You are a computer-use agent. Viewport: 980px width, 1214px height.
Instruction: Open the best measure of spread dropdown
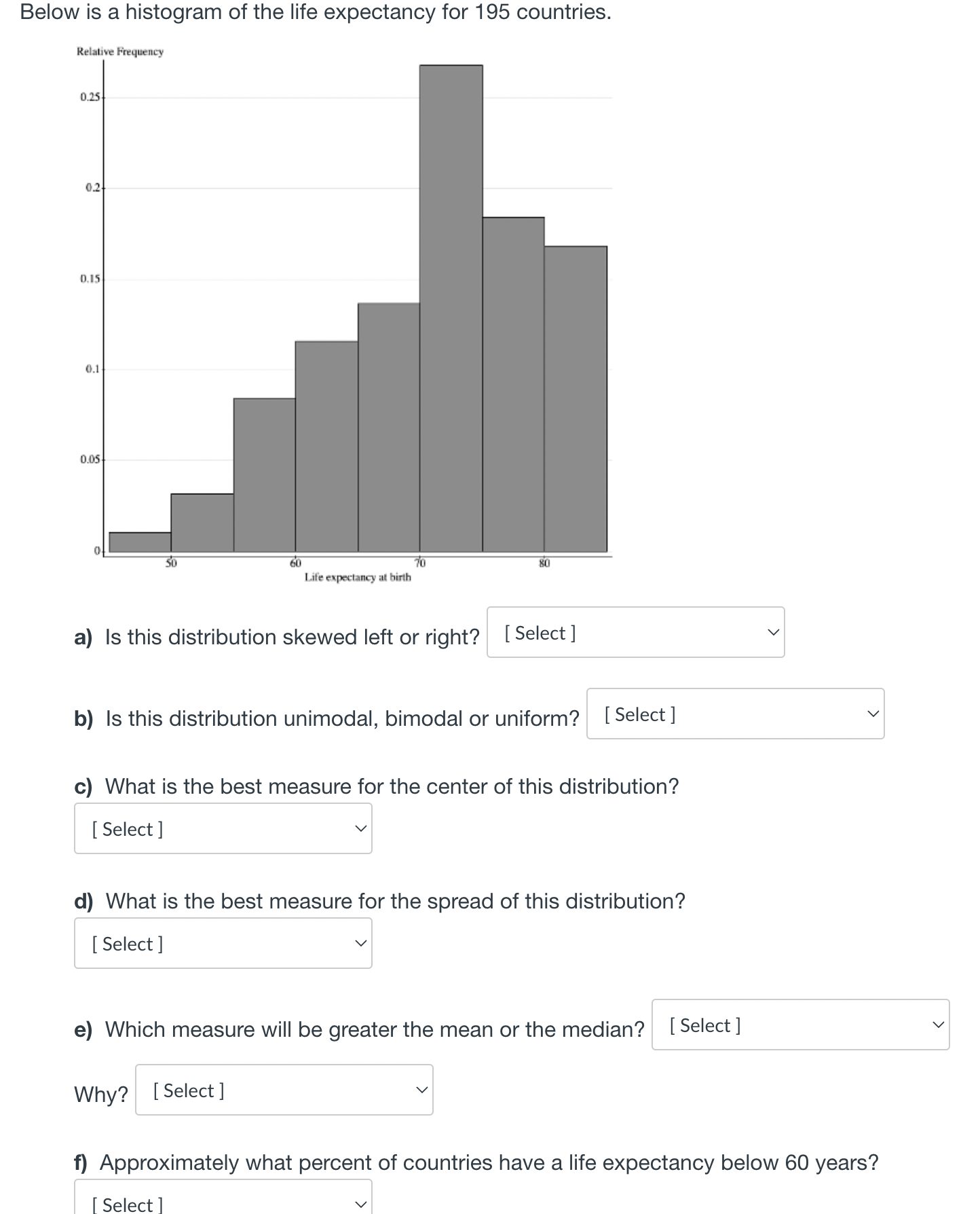pyautogui.click(x=222, y=943)
